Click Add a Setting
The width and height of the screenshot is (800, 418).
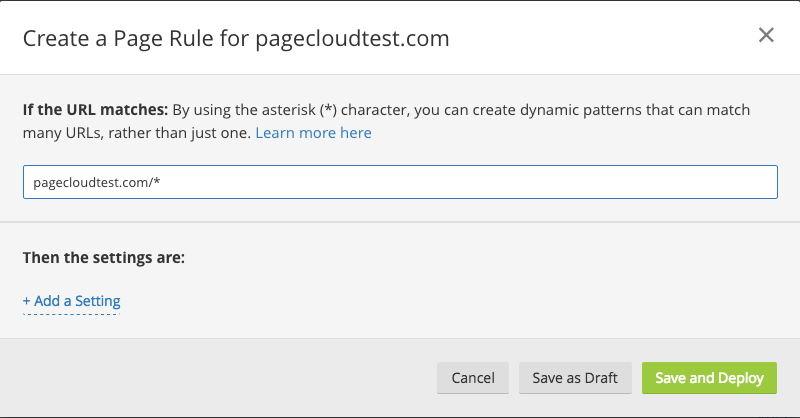pyautogui.click(x=71, y=300)
